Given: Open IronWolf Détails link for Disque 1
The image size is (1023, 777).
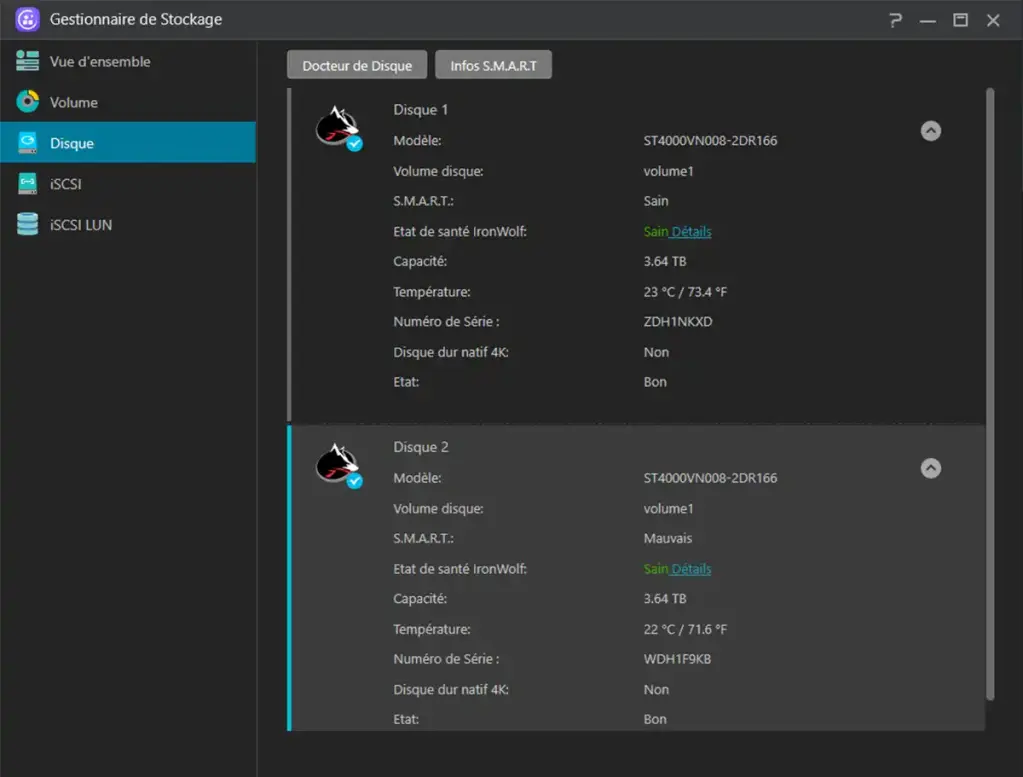Looking at the screenshot, I should (x=692, y=232).
